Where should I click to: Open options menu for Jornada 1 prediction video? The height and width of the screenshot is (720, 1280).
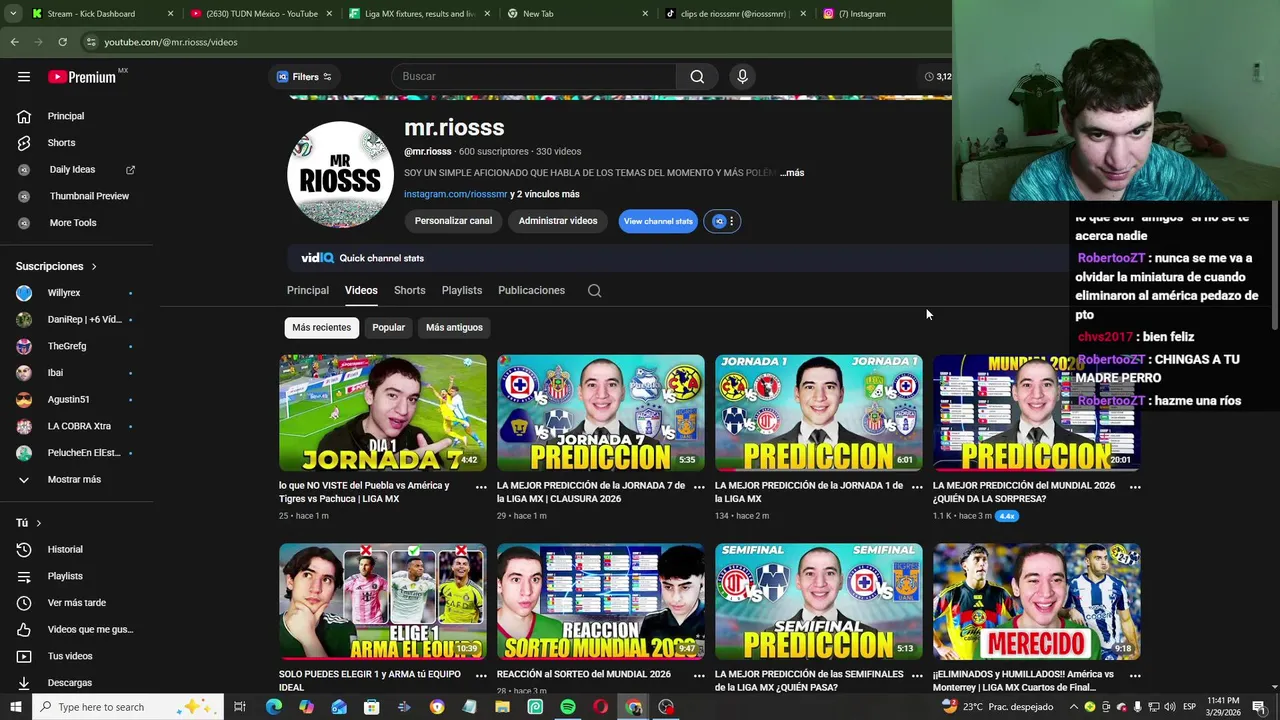(917, 487)
